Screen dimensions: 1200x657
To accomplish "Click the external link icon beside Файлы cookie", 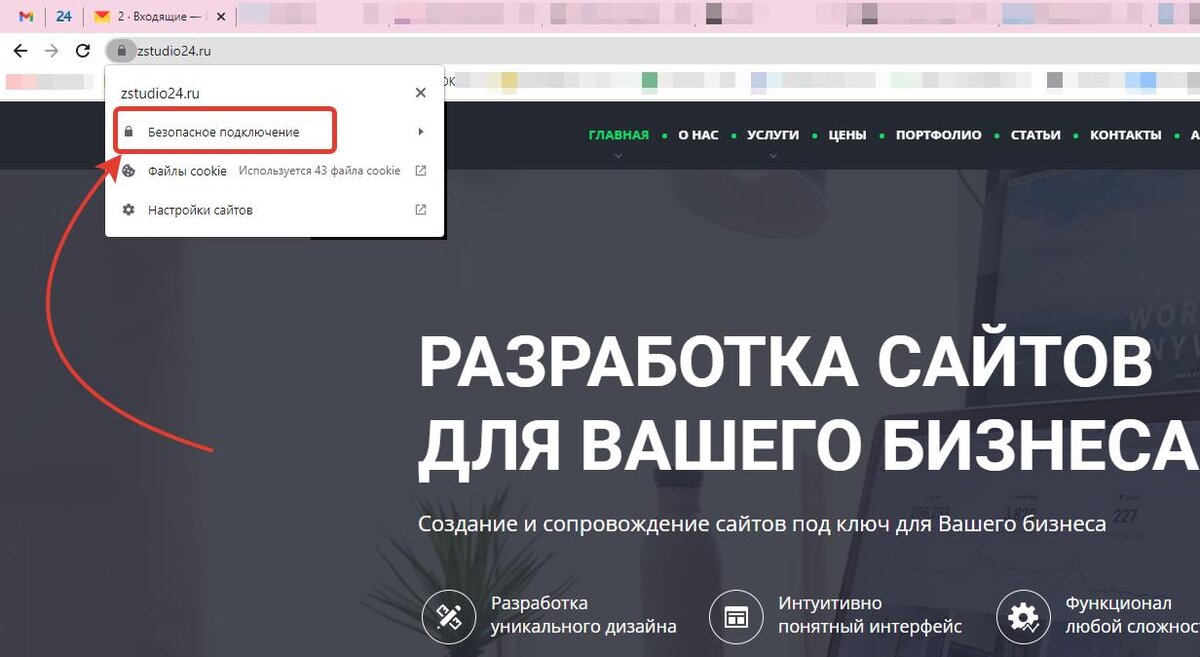I will [x=420, y=170].
